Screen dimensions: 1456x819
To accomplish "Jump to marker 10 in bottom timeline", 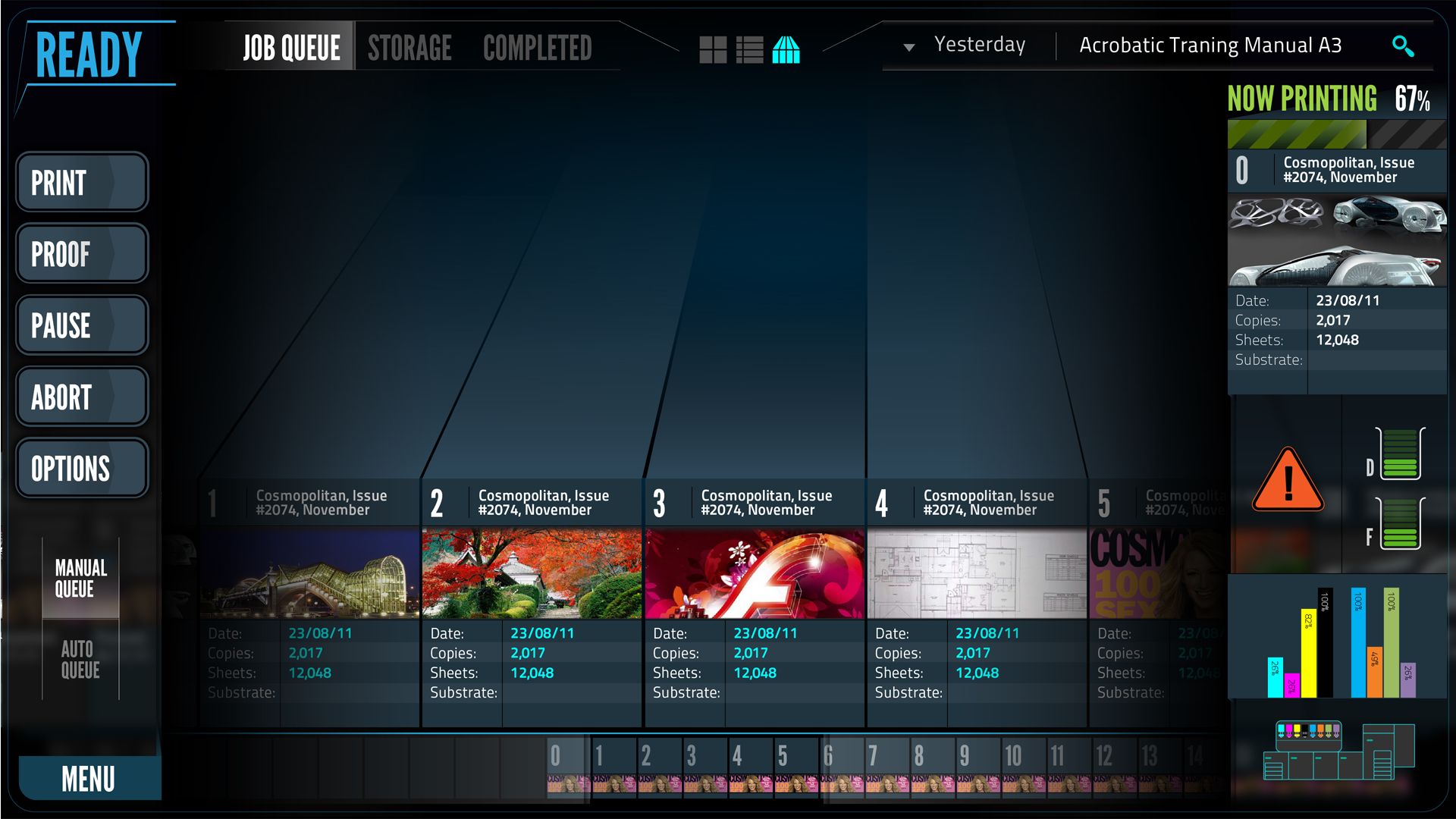I will pos(1013,756).
